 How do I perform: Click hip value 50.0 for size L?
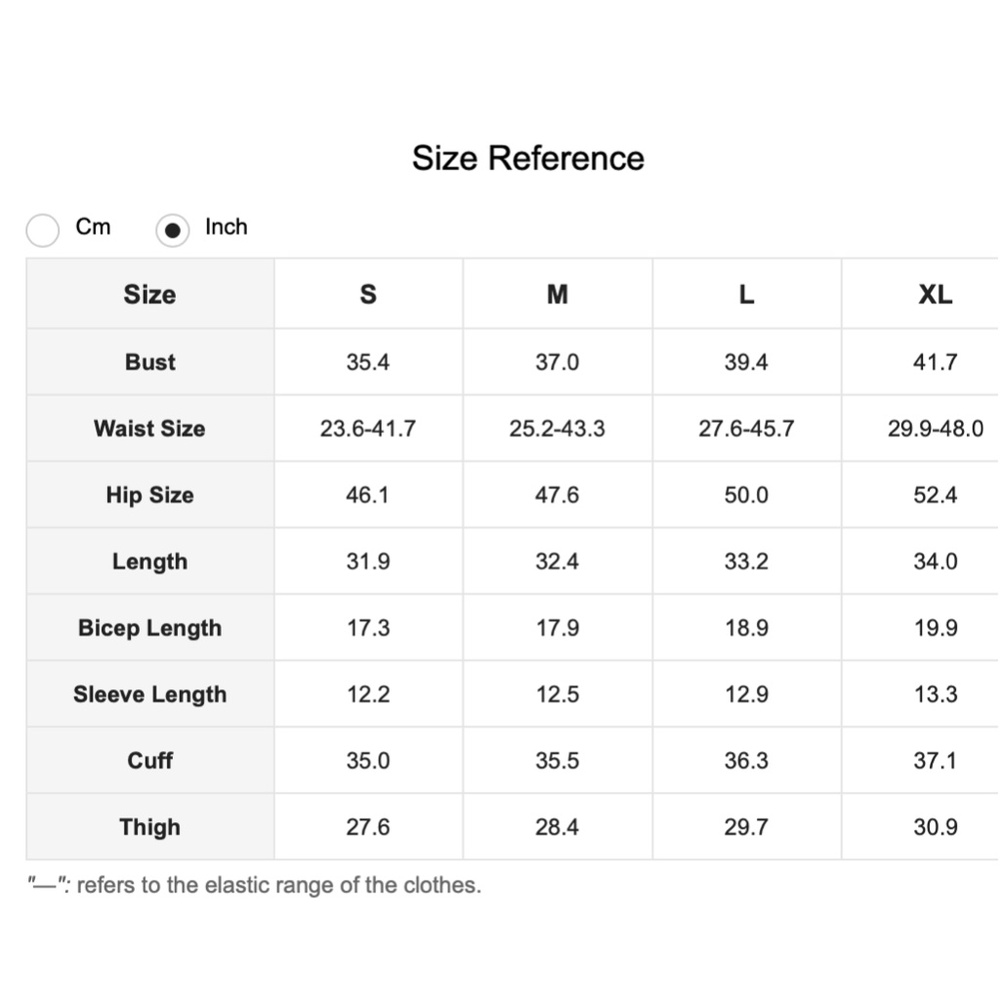point(746,495)
